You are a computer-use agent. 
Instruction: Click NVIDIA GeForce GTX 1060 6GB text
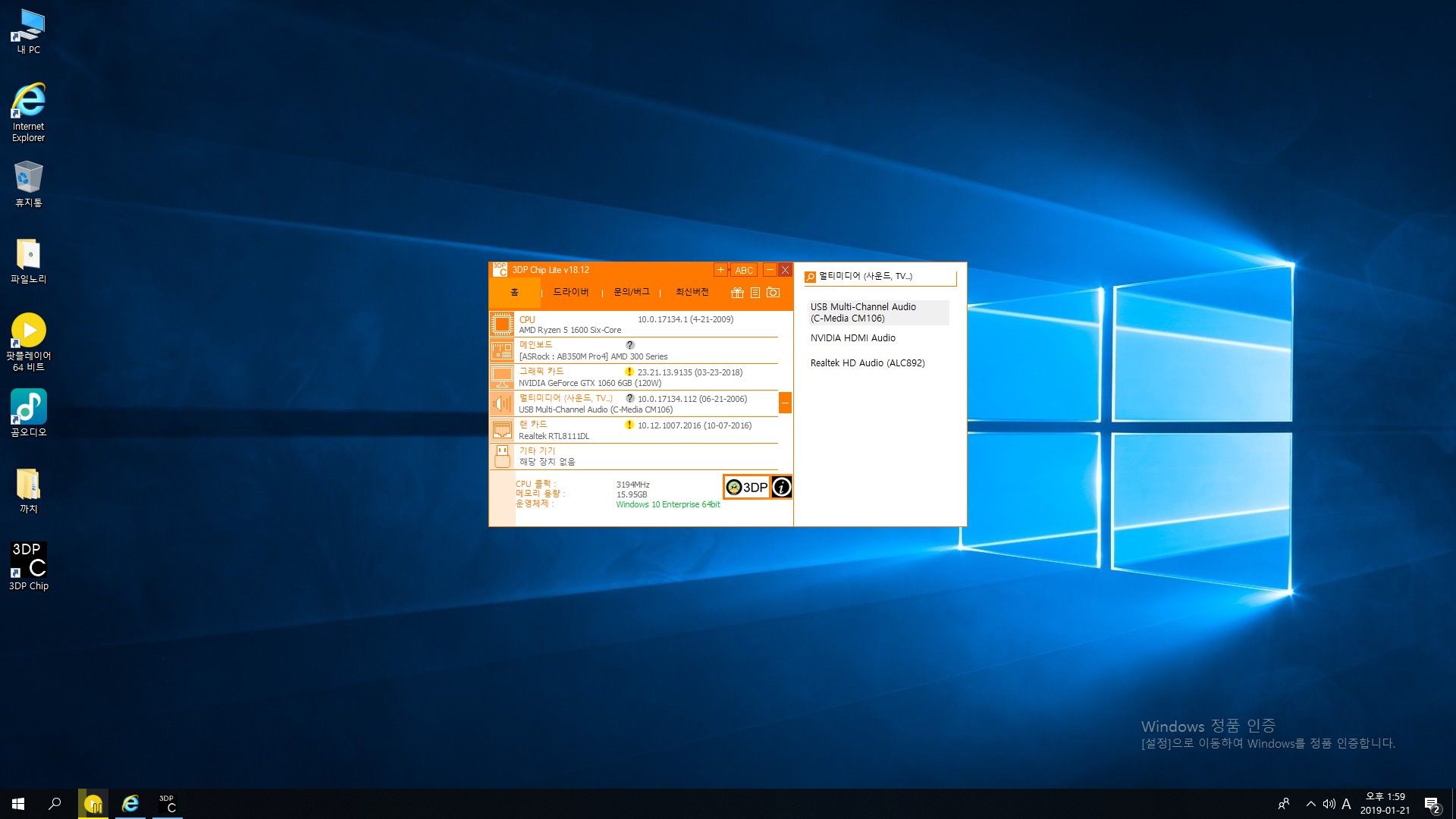click(x=590, y=384)
